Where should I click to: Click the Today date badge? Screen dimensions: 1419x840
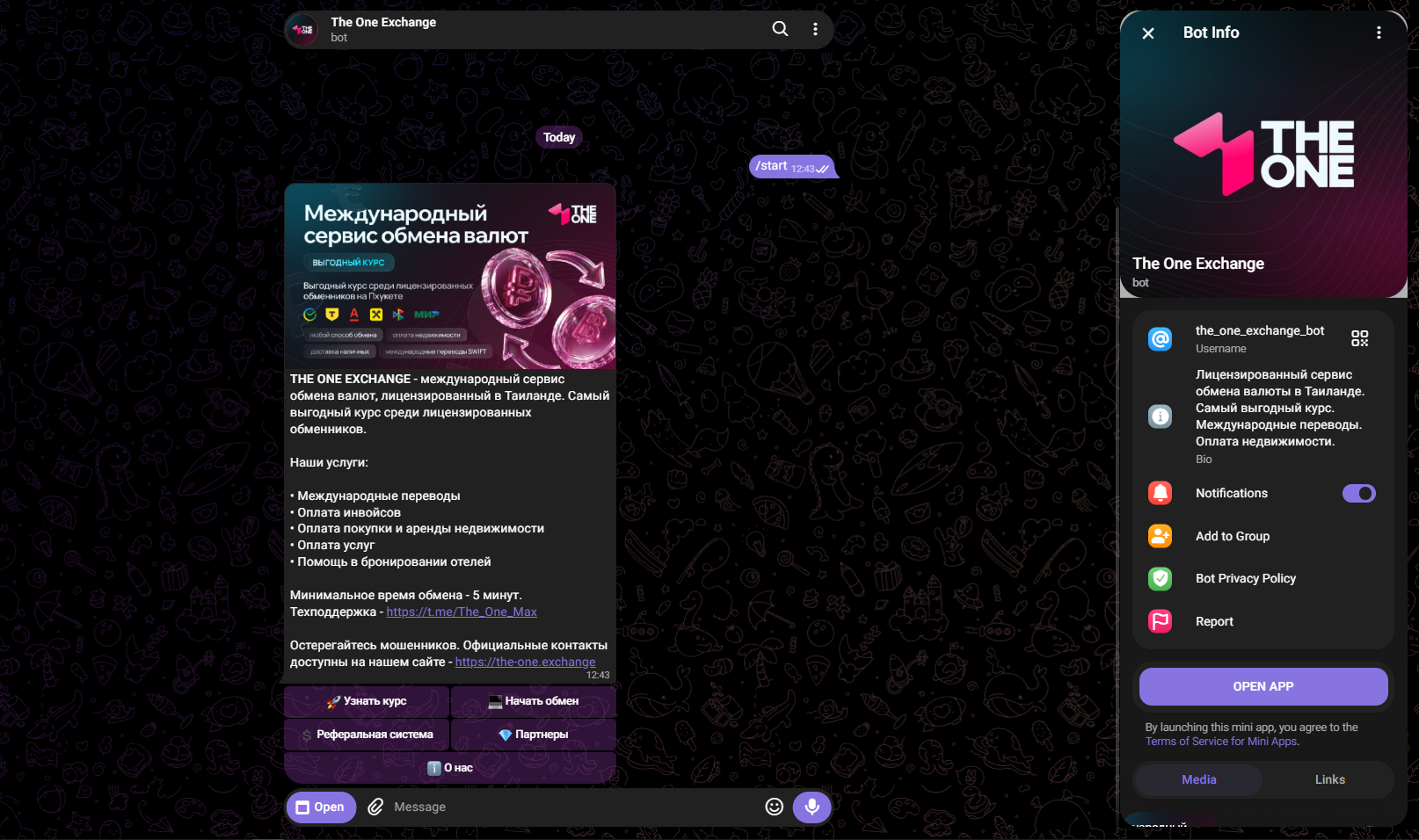coord(559,137)
